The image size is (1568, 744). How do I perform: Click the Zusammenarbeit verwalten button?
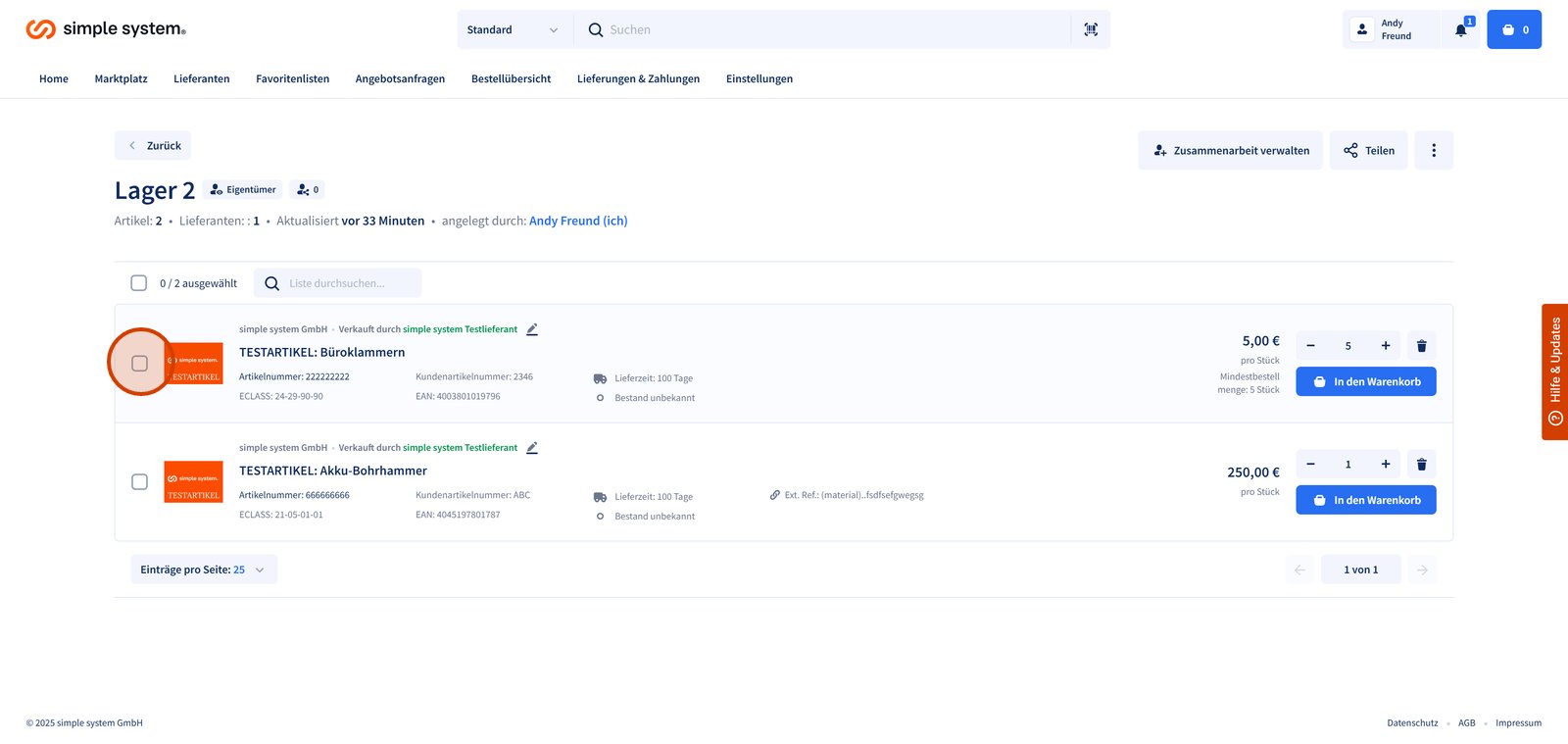[x=1230, y=150]
